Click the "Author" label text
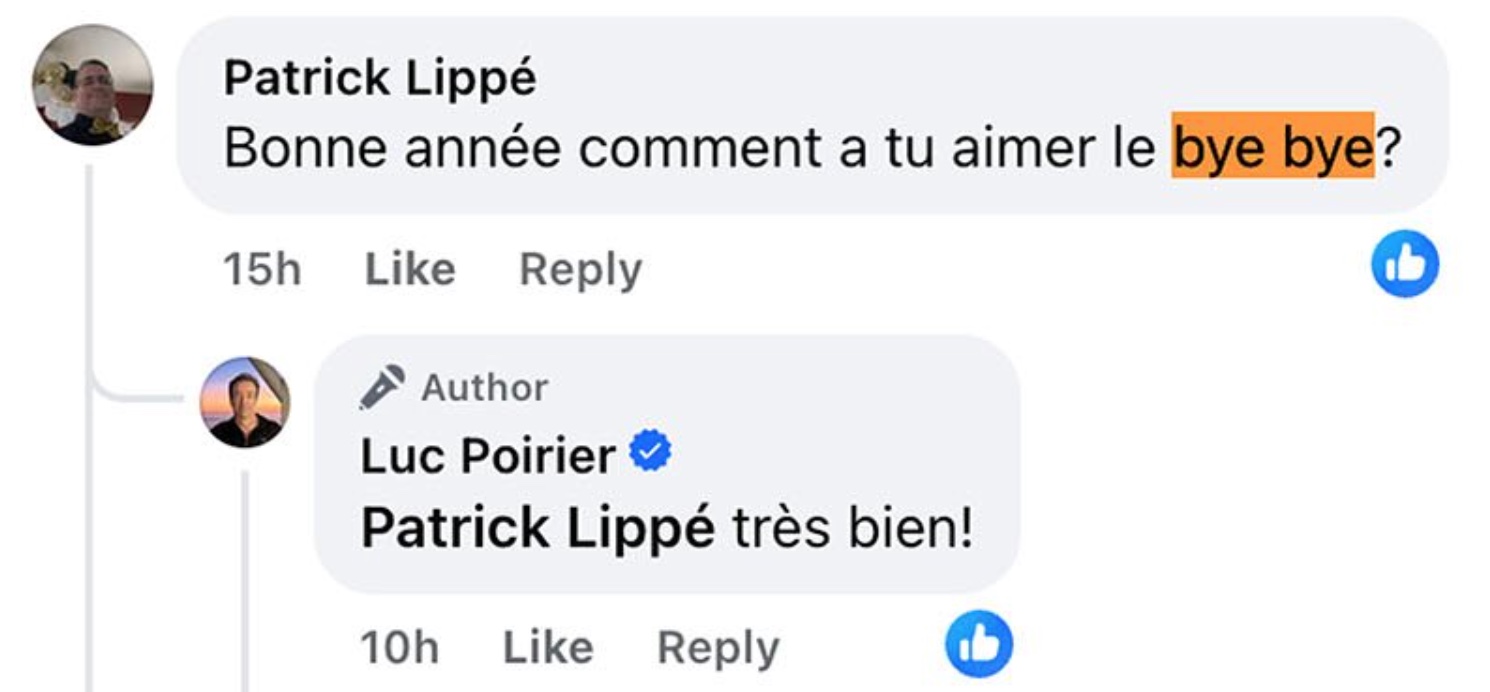The image size is (1490, 692). point(484,387)
